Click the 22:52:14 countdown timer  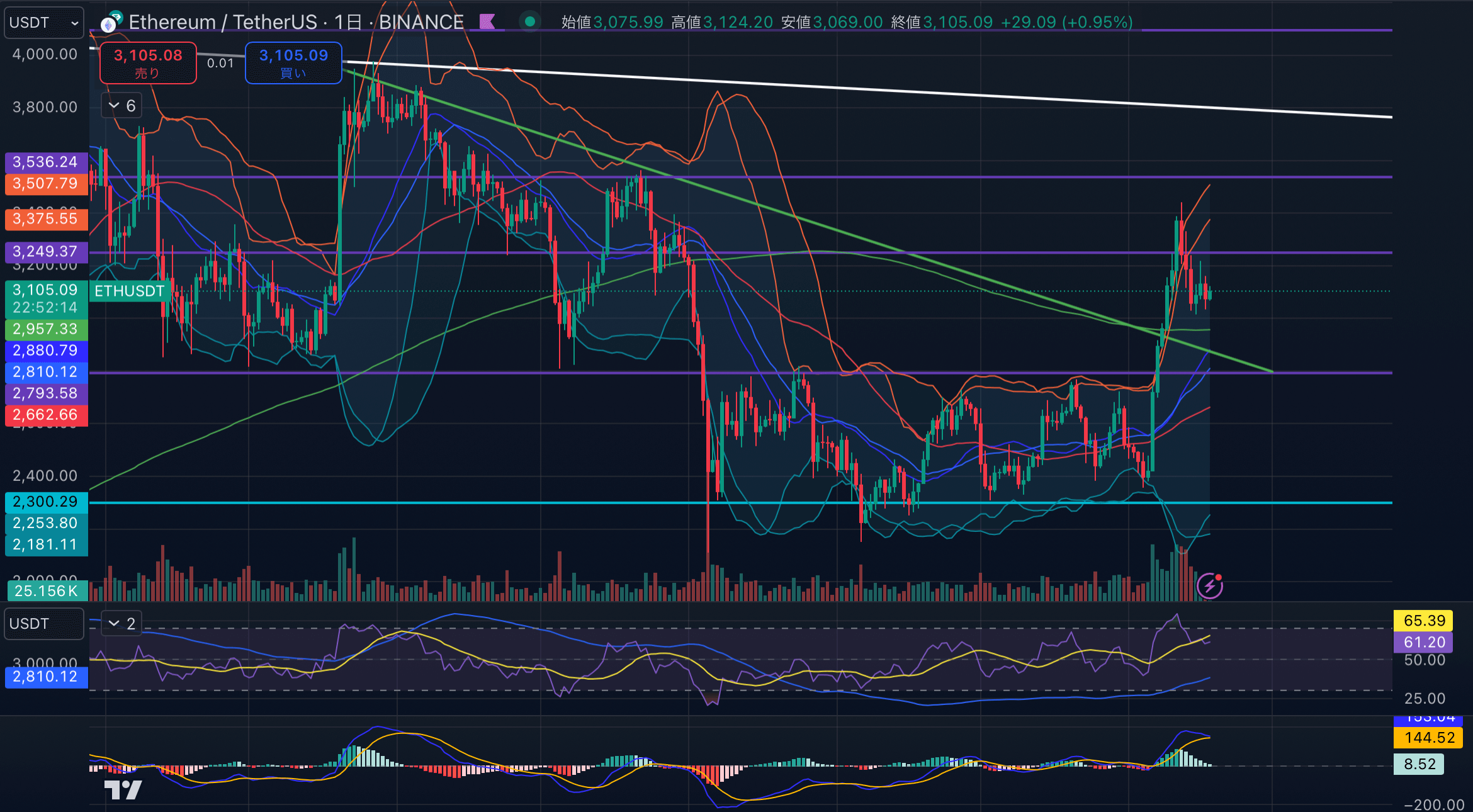point(45,308)
